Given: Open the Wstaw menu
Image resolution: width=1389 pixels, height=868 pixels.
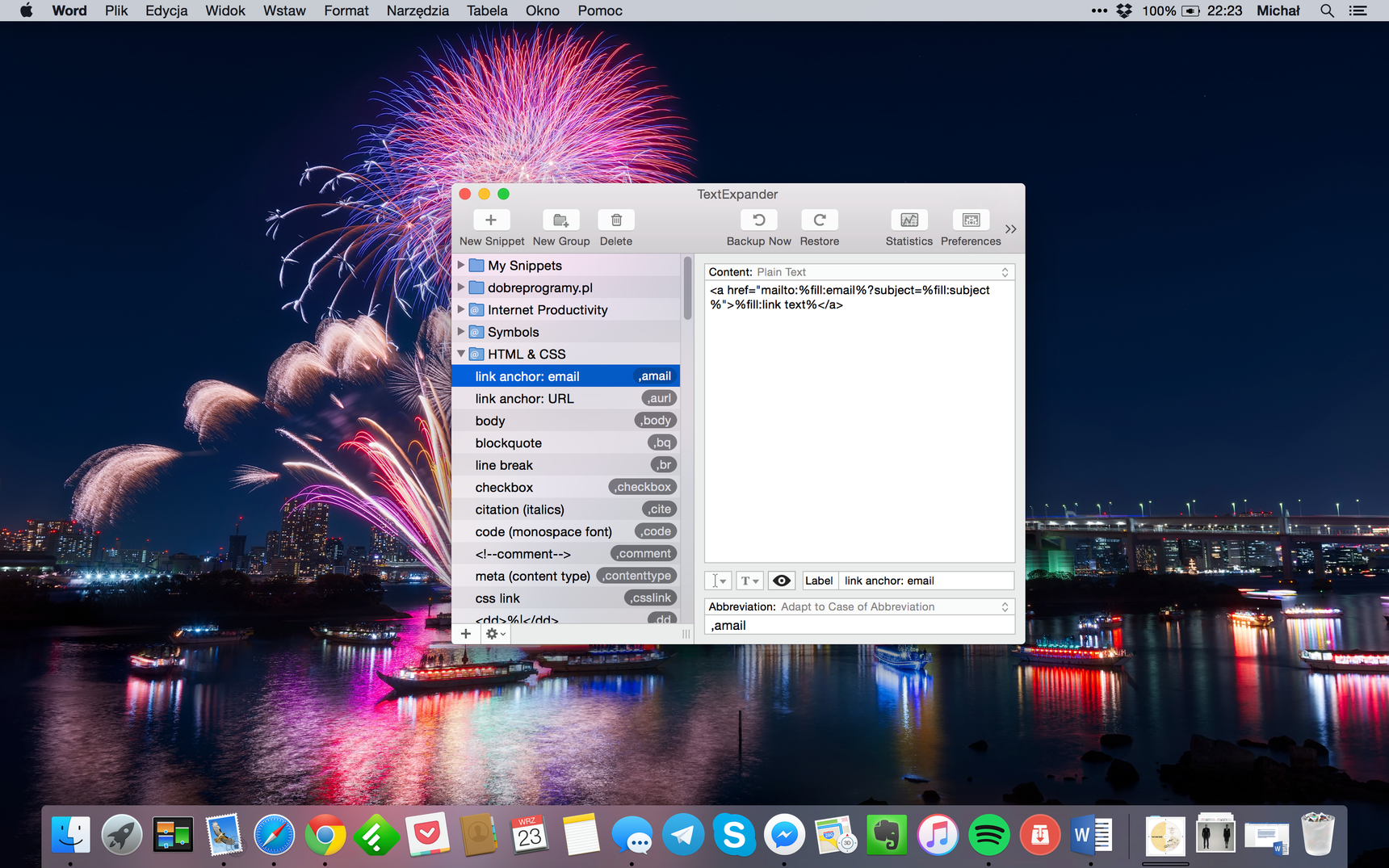Looking at the screenshot, I should pyautogui.click(x=284, y=10).
